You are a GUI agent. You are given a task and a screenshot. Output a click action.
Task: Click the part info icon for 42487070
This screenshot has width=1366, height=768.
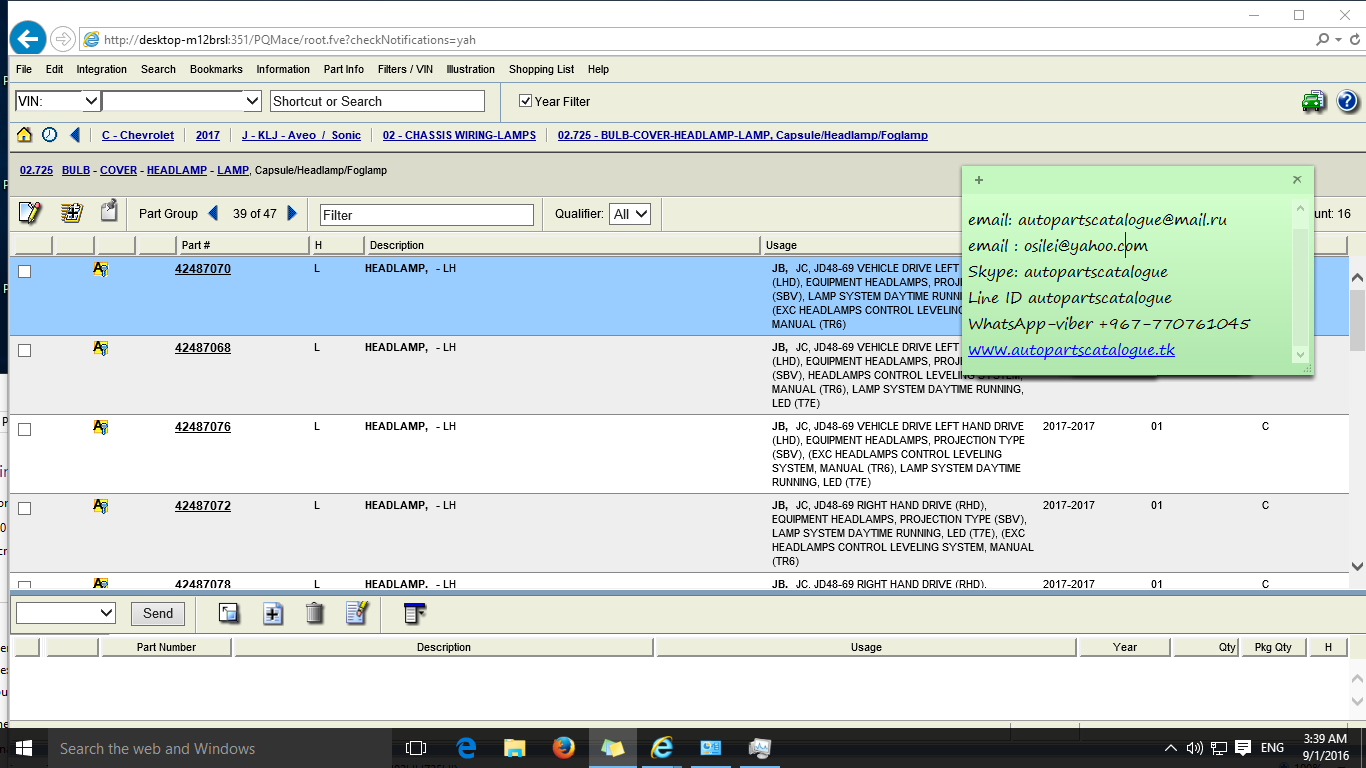click(100, 269)
